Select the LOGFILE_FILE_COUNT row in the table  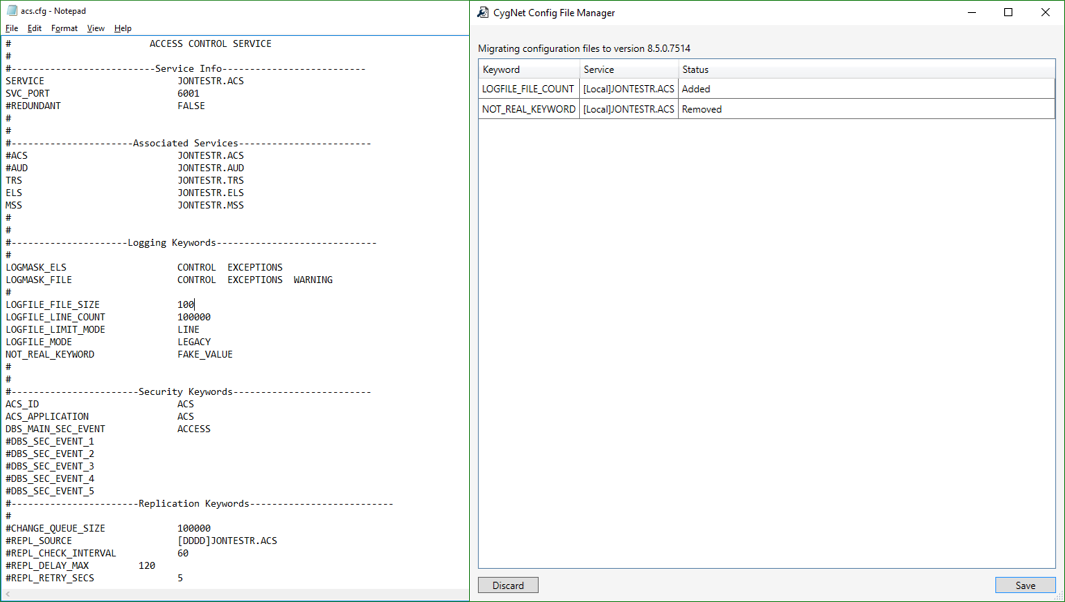[528, 89]
